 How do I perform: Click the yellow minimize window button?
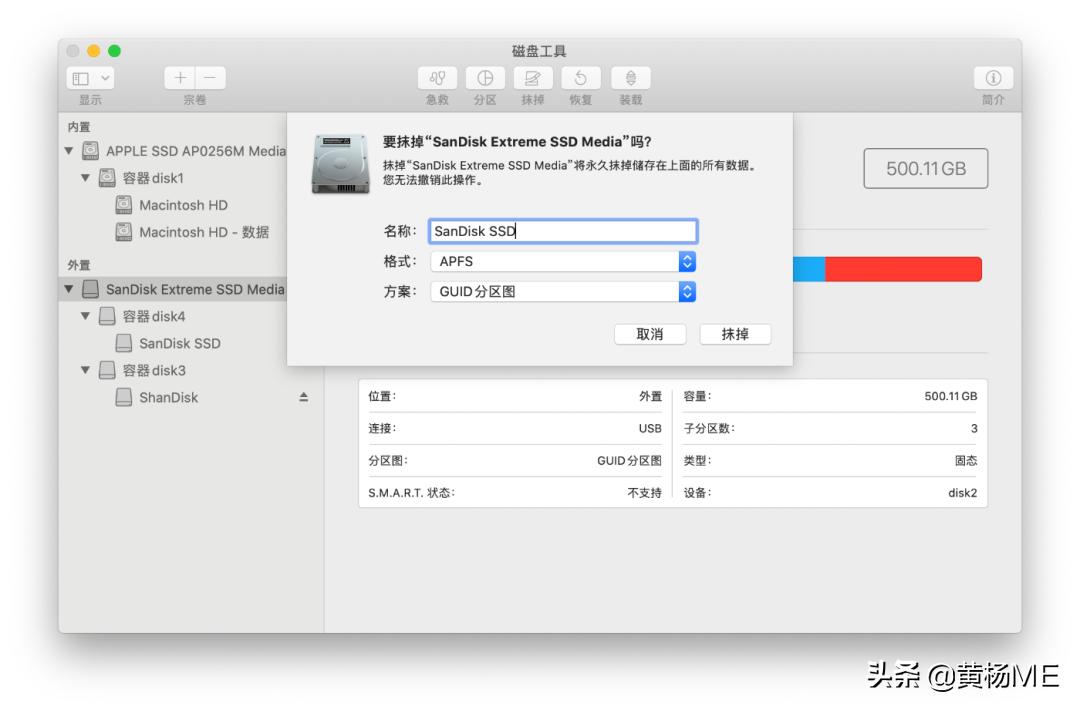[x=94, y=51]
